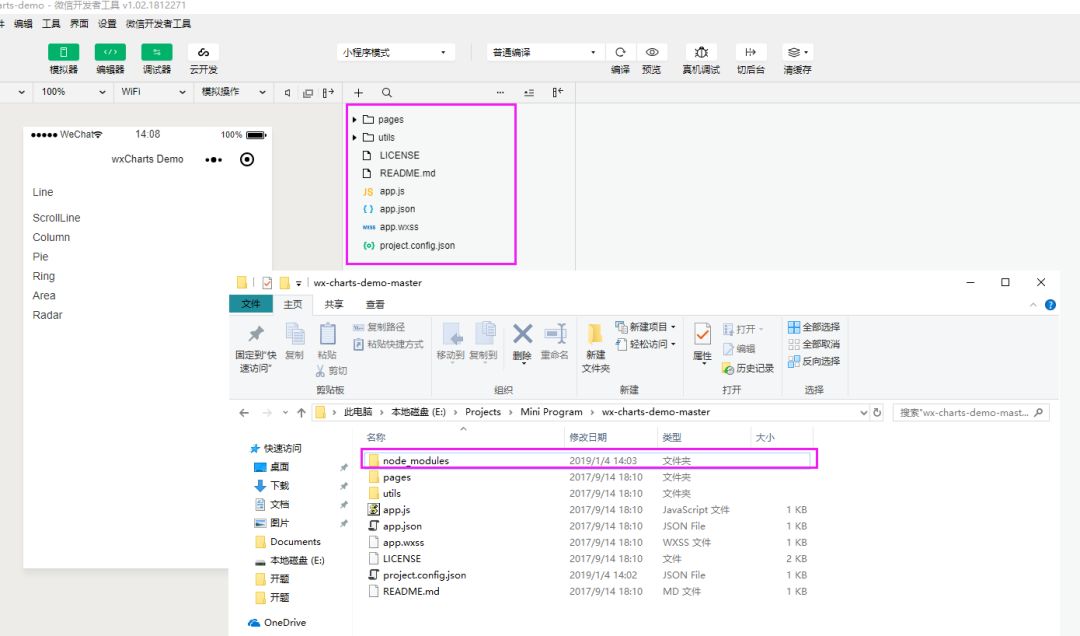Click the Explorer up-directory arrow
1080x636 pixels.
click(301, 413)
